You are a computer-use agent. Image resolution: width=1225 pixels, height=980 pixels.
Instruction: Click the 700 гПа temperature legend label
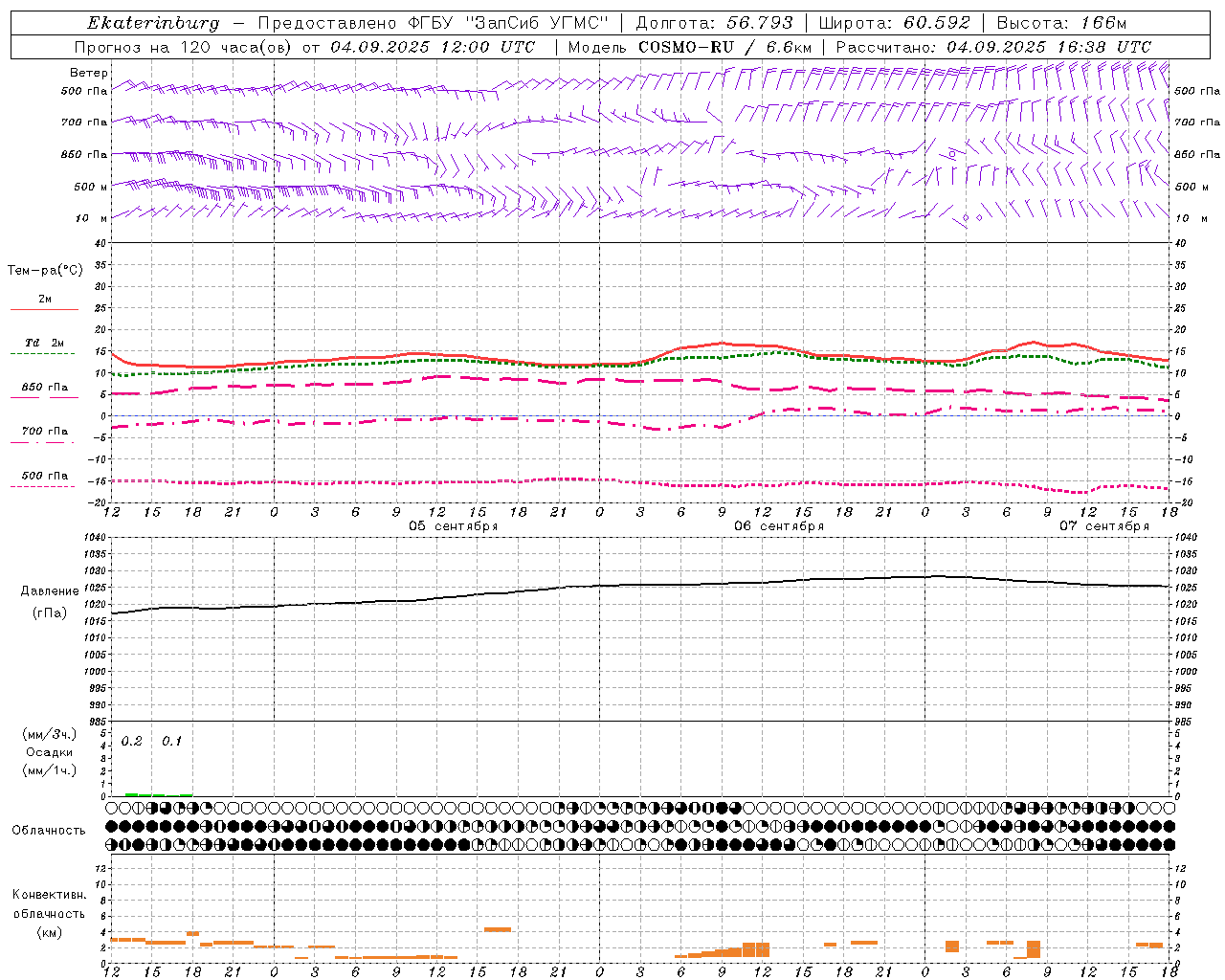pyautogui.click(x=45, y=431)
